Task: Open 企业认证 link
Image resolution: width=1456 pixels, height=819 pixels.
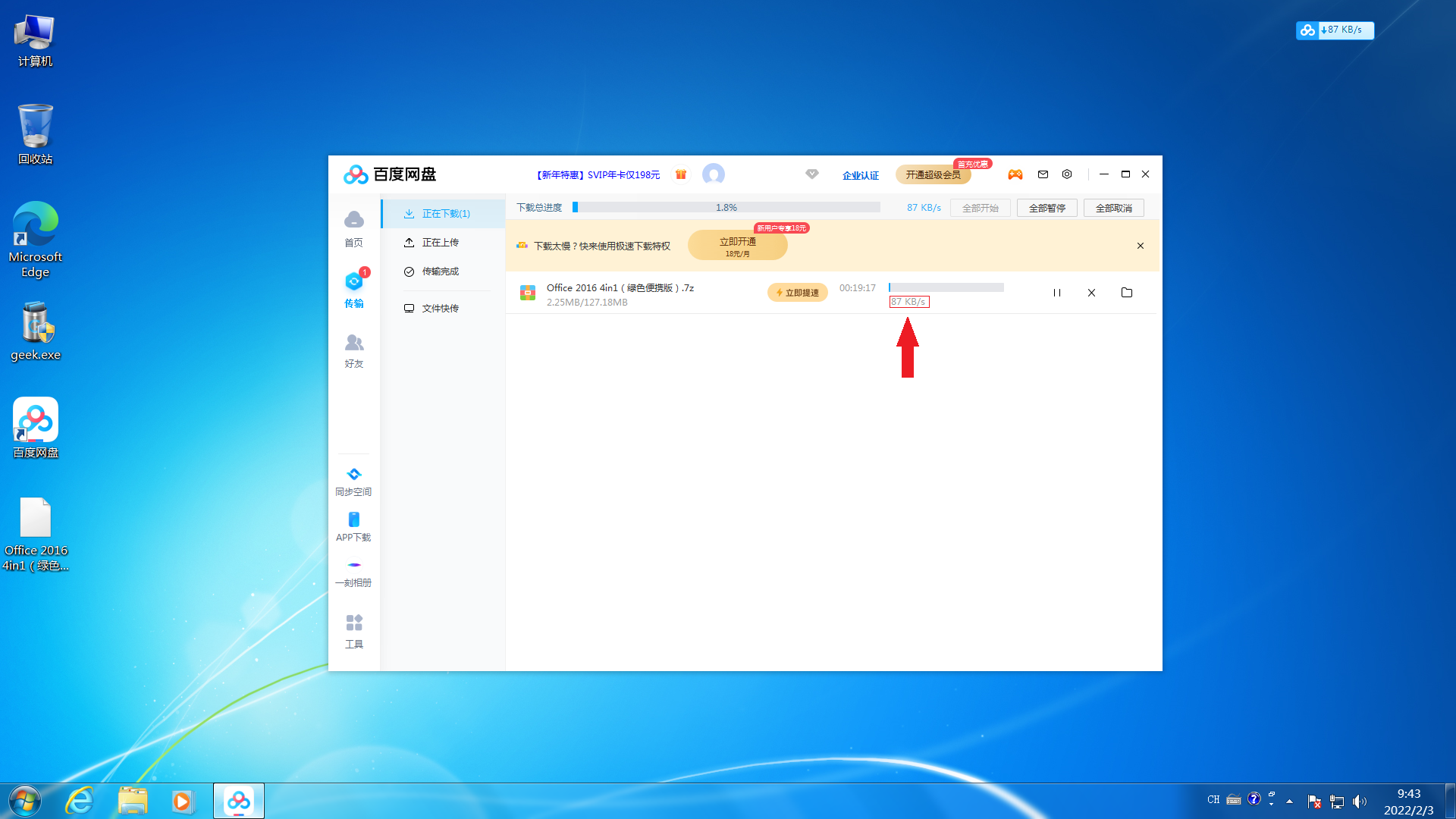Action: pos(860,175)
